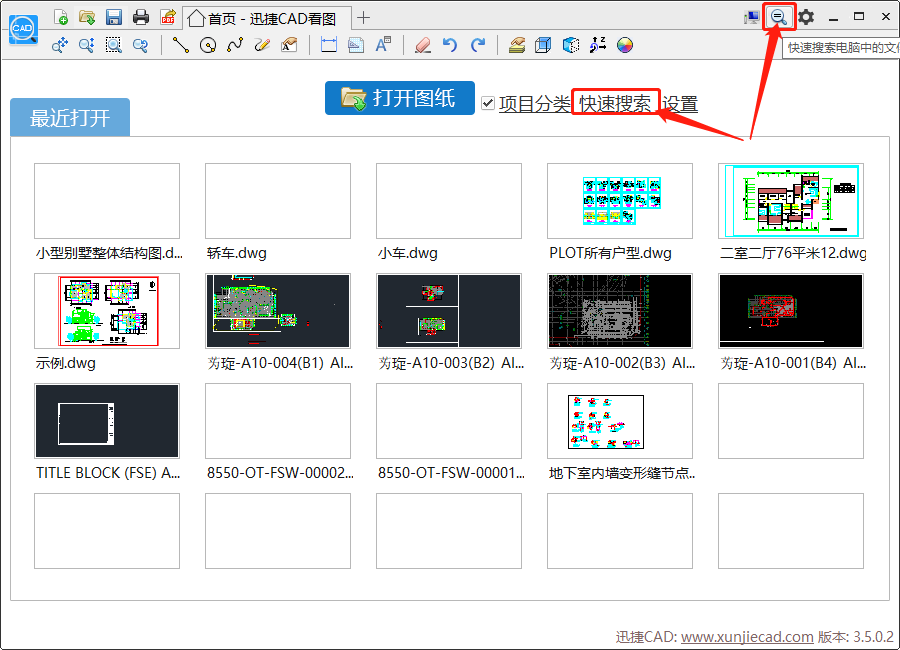This screenshot has height=650, width=900.
Task: Toggle the 项目分类 checkbox
Action: tap(488, 103)
